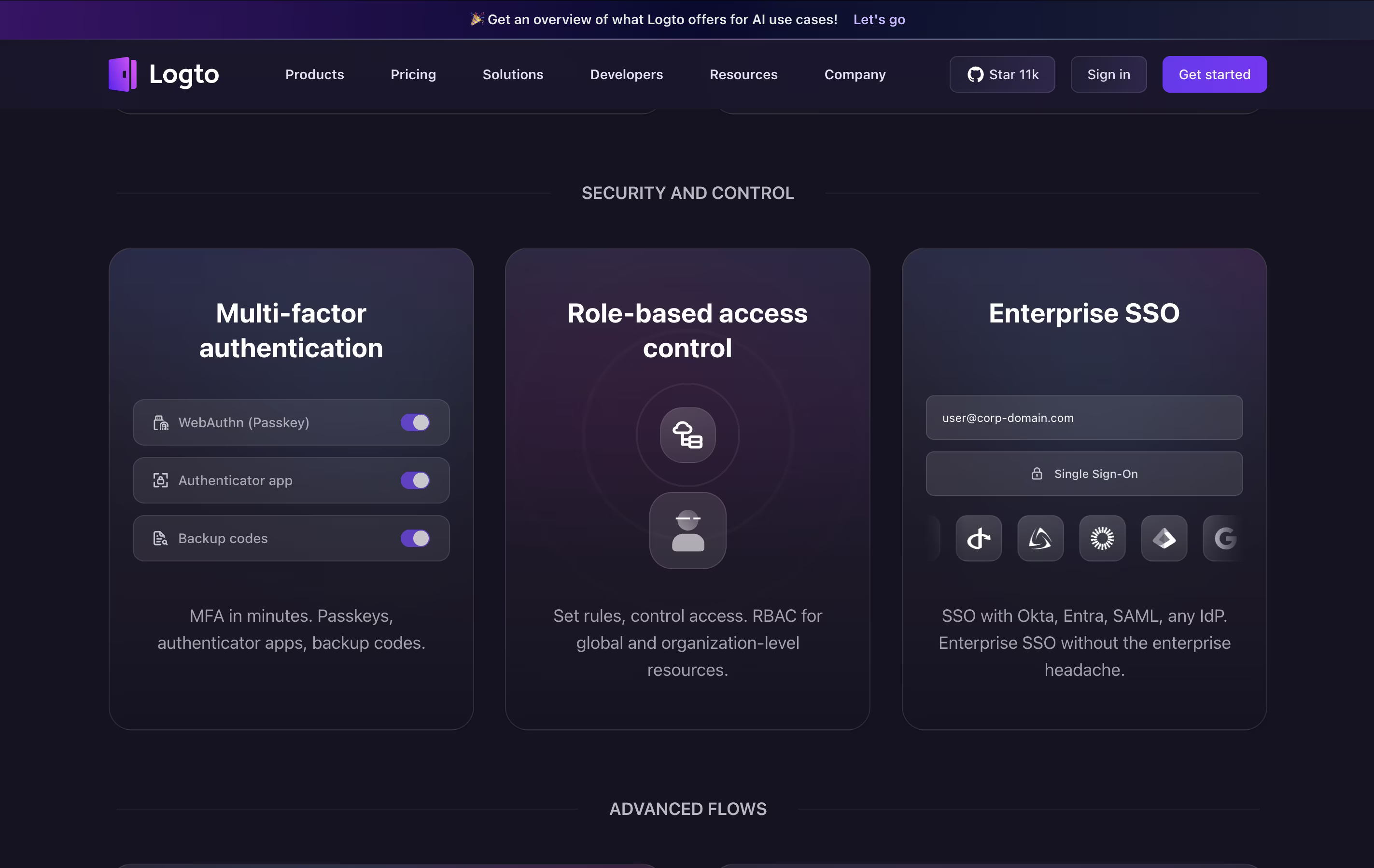This screenshot has width=1374, height=868.
Task: Disable the Authenticator app toggle
Action: click(x=415, y=480)
